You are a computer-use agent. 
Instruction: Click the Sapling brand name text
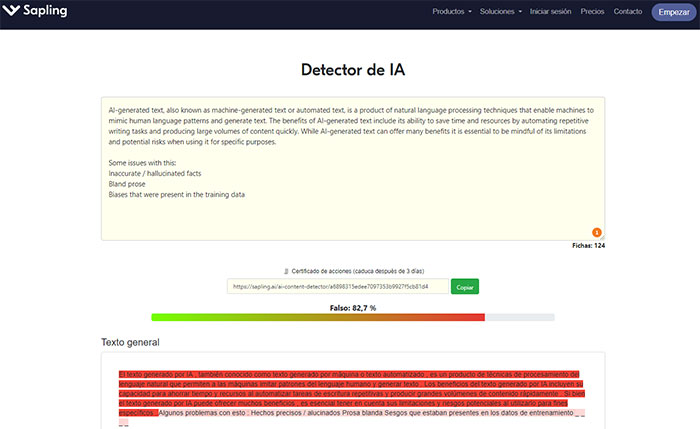click(x=45, y=13)
